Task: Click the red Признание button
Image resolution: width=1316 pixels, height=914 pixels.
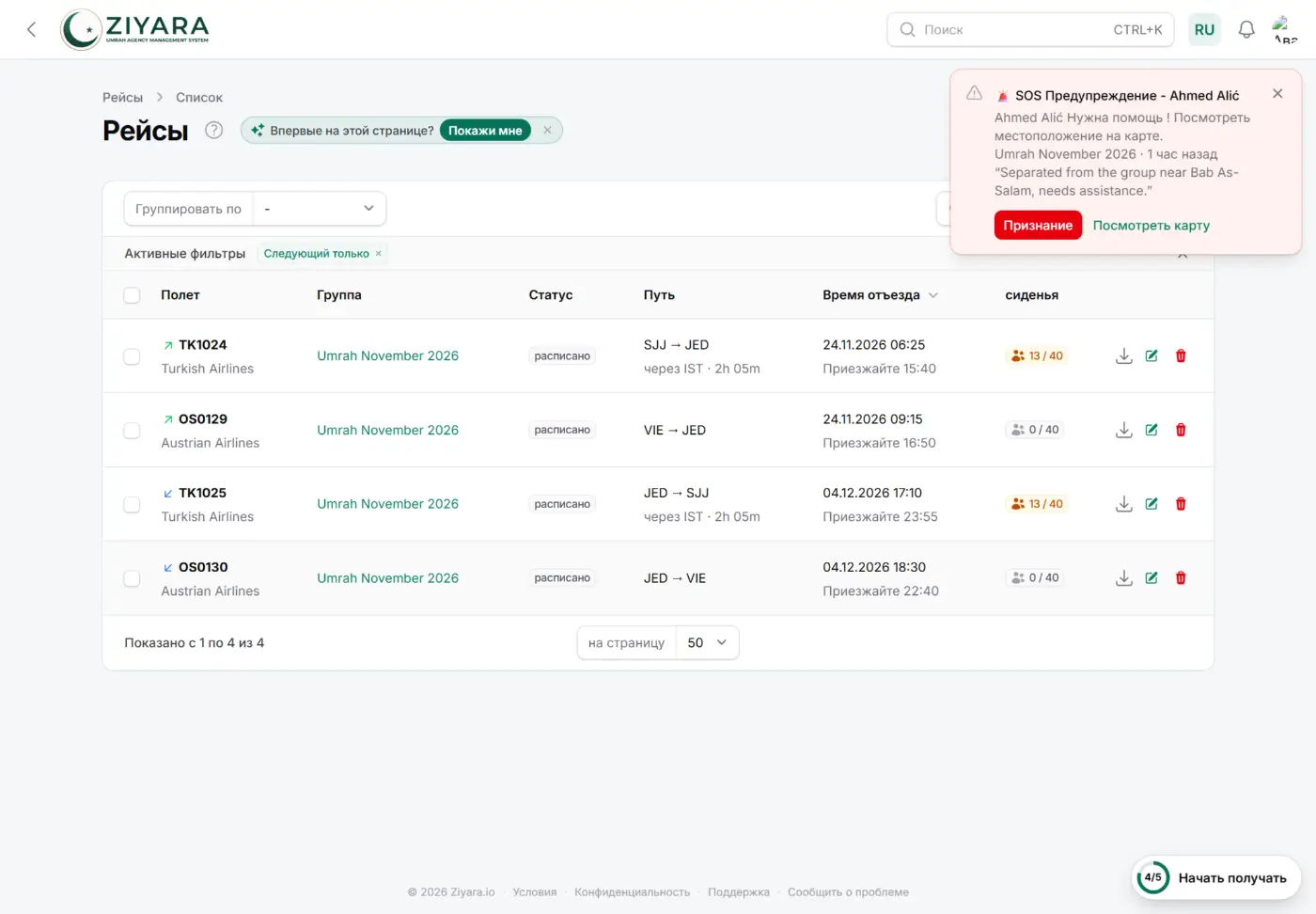Action: (x=1038, y=226)
